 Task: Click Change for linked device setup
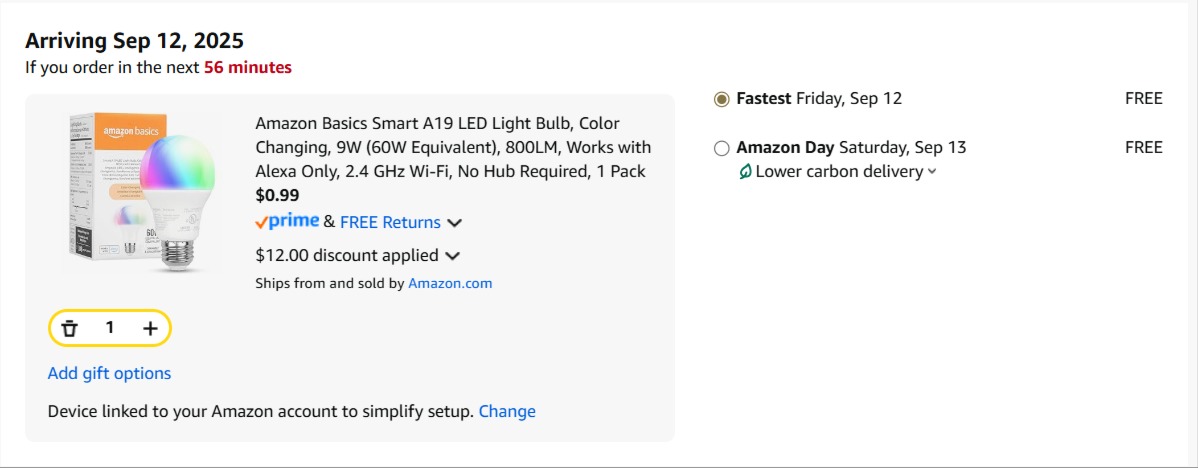tap(507, 411)
